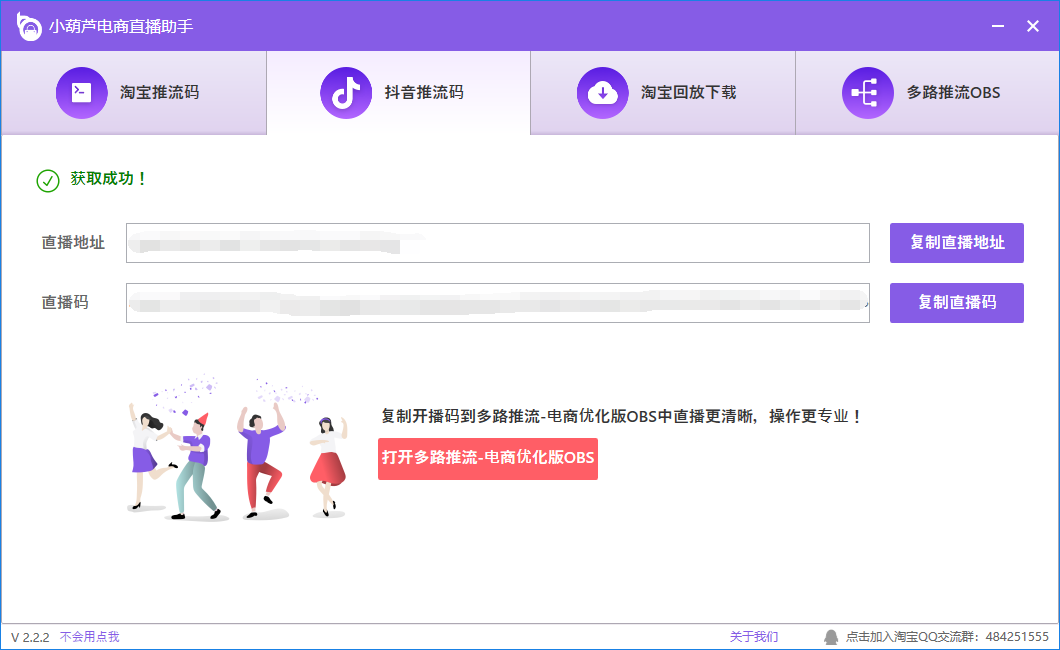Close the 小葫芦 window
The width and height of the screenshot is (1060, 650).
pos(1032,26)
